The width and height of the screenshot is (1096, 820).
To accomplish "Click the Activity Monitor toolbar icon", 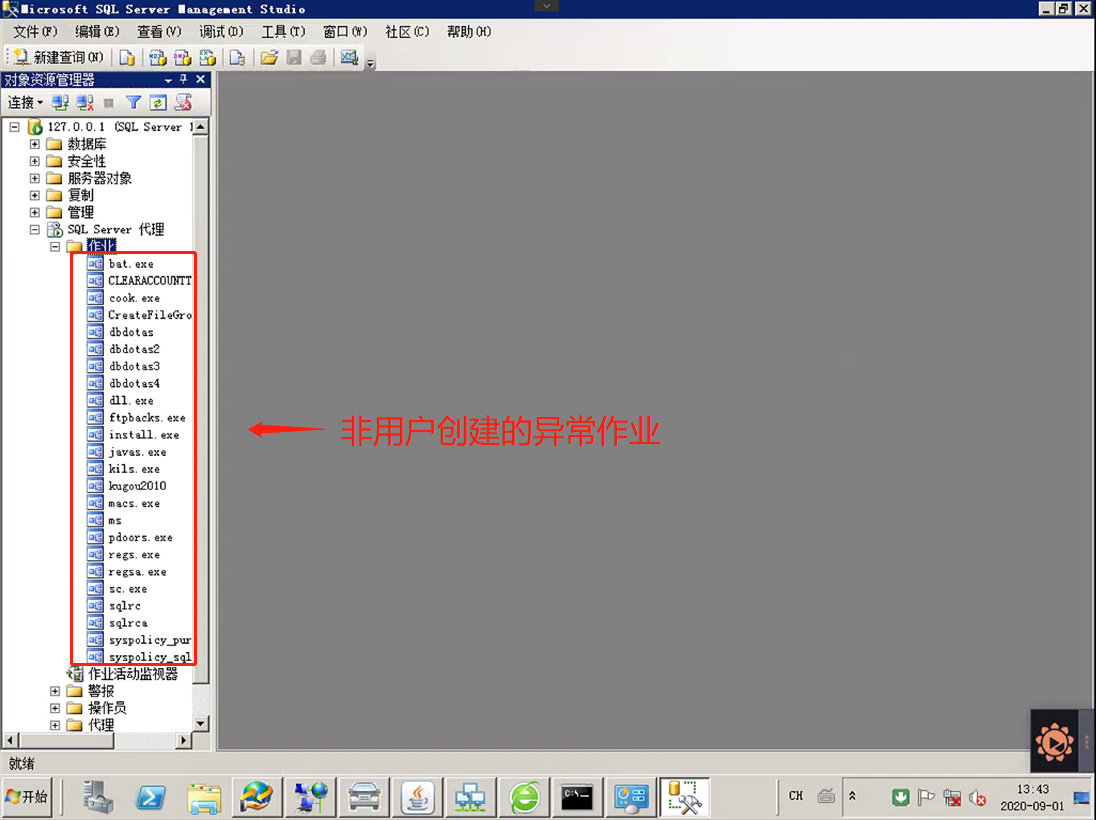I will [349, 57].
